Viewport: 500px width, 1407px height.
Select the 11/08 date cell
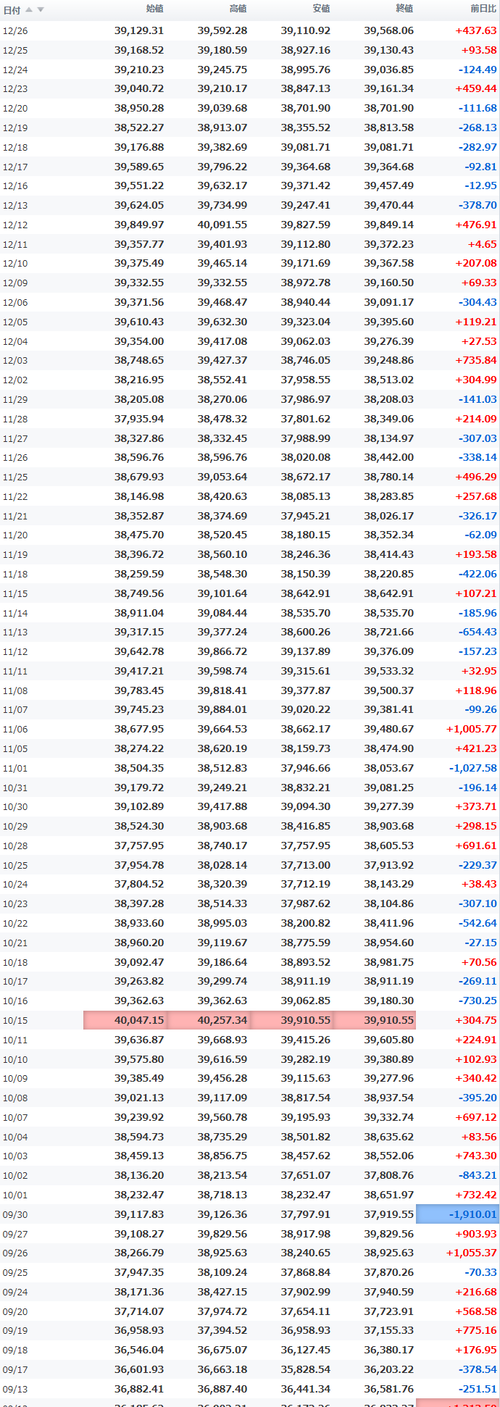tap(15, 691)
